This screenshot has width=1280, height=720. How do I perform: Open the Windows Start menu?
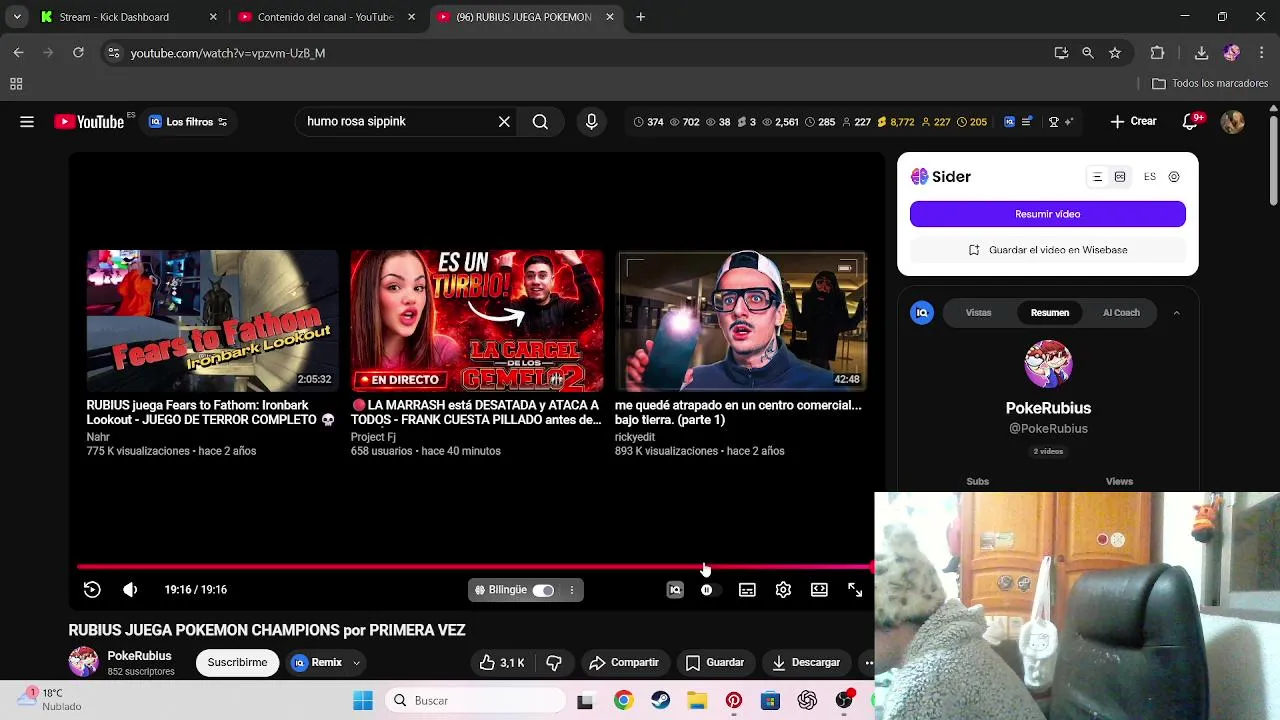tap(363, 701)
